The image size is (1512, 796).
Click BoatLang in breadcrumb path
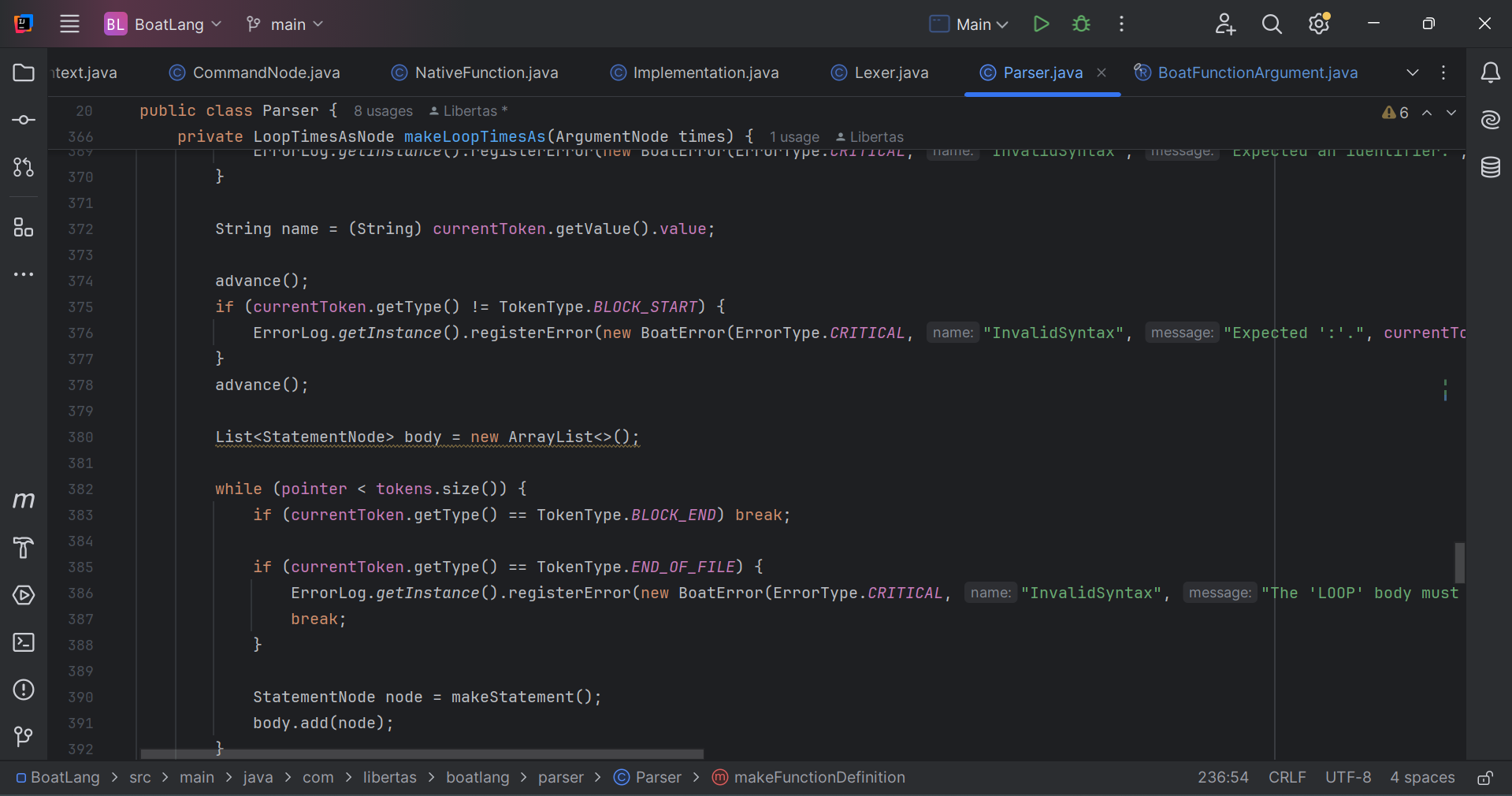58,777
